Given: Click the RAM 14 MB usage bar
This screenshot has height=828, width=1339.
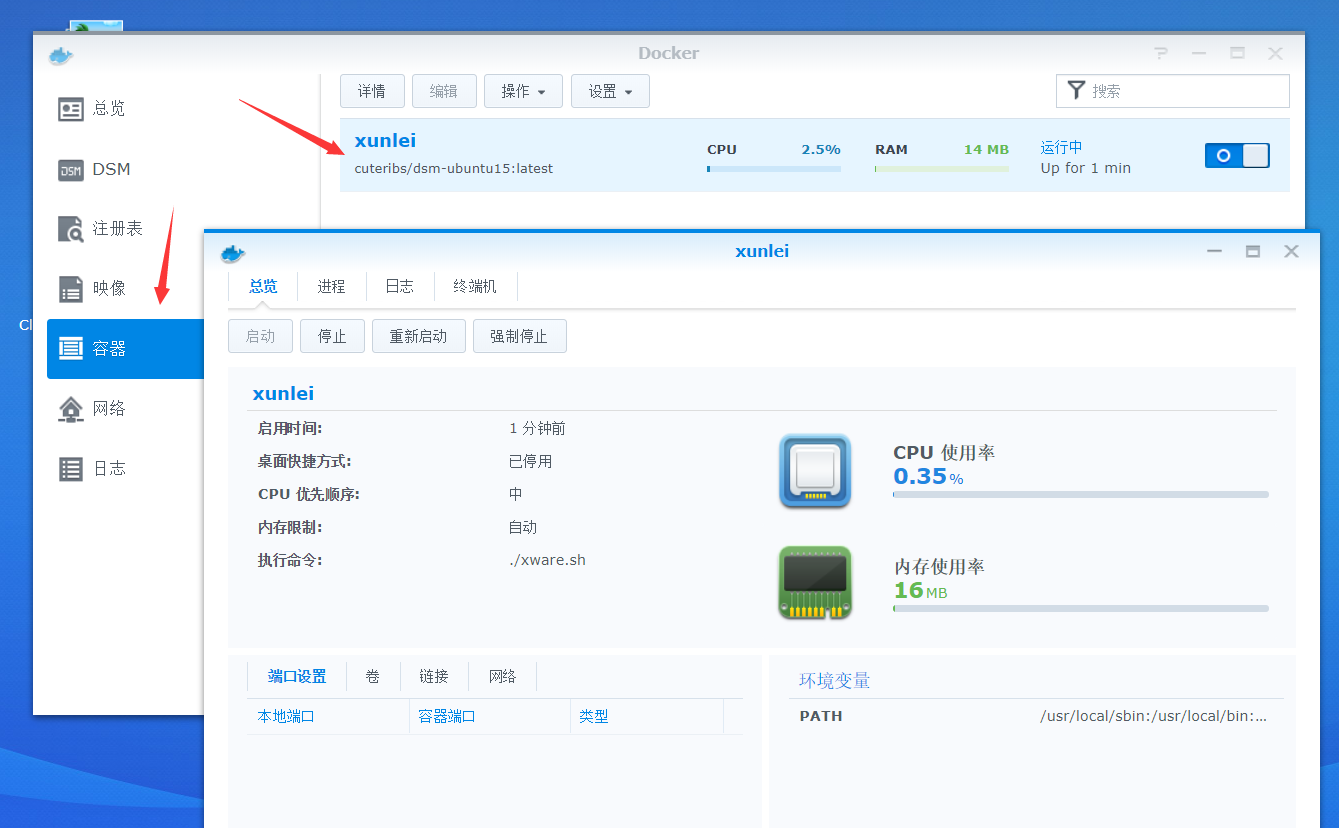Looking at the screenshot, I should tap(942, 169).
